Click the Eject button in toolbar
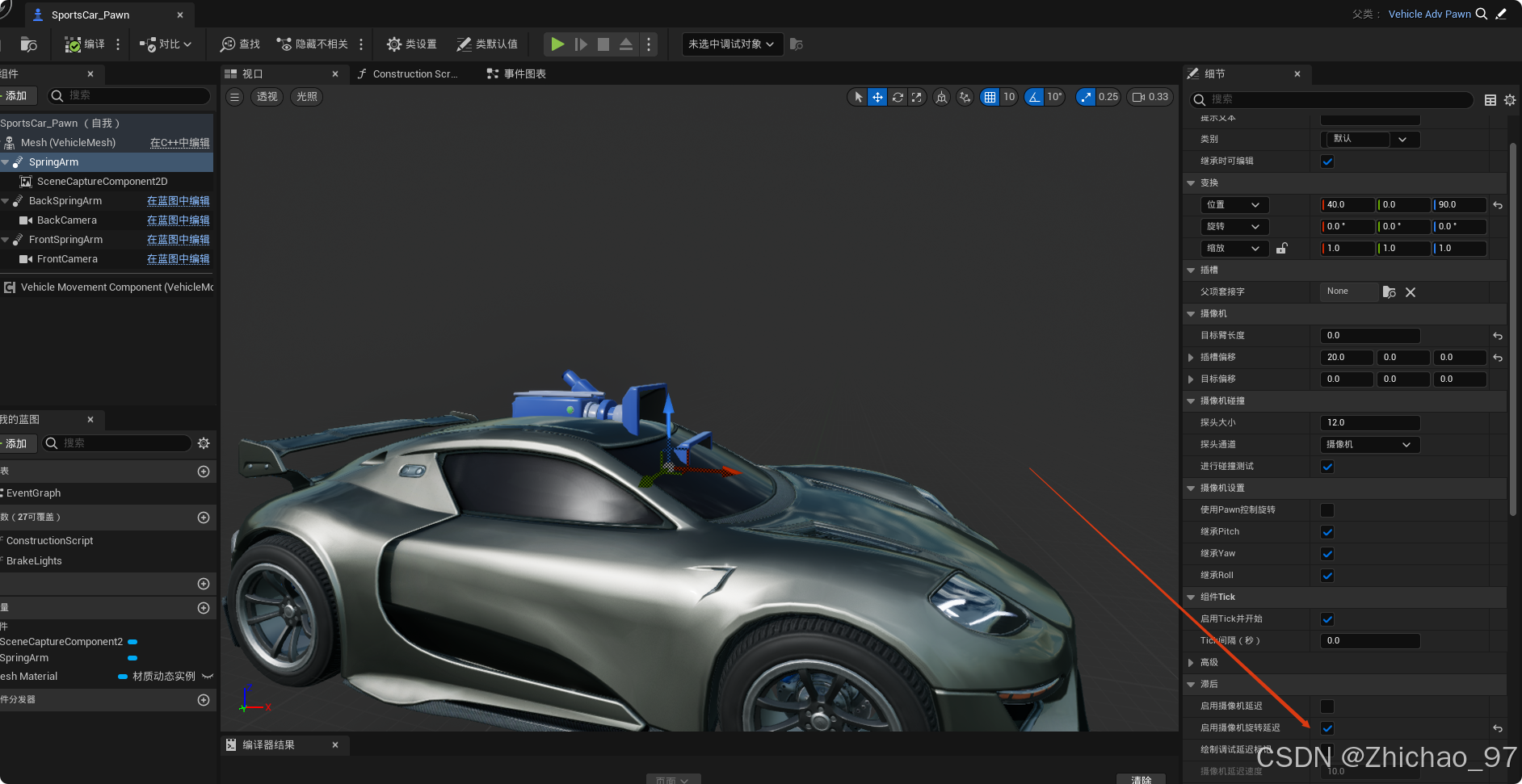This screenshot has height=784, width=1522. tap(626, 44)
